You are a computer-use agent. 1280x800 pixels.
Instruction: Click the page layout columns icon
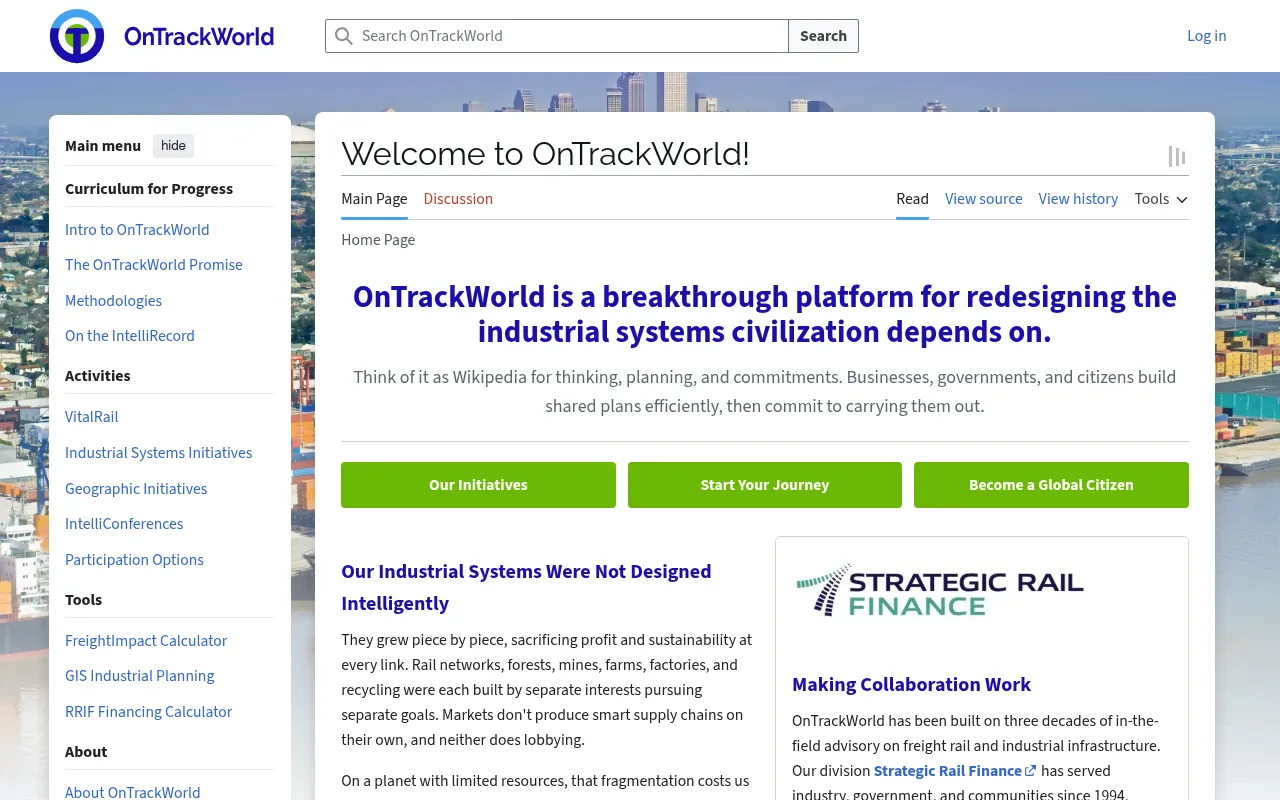[1177, 156]
